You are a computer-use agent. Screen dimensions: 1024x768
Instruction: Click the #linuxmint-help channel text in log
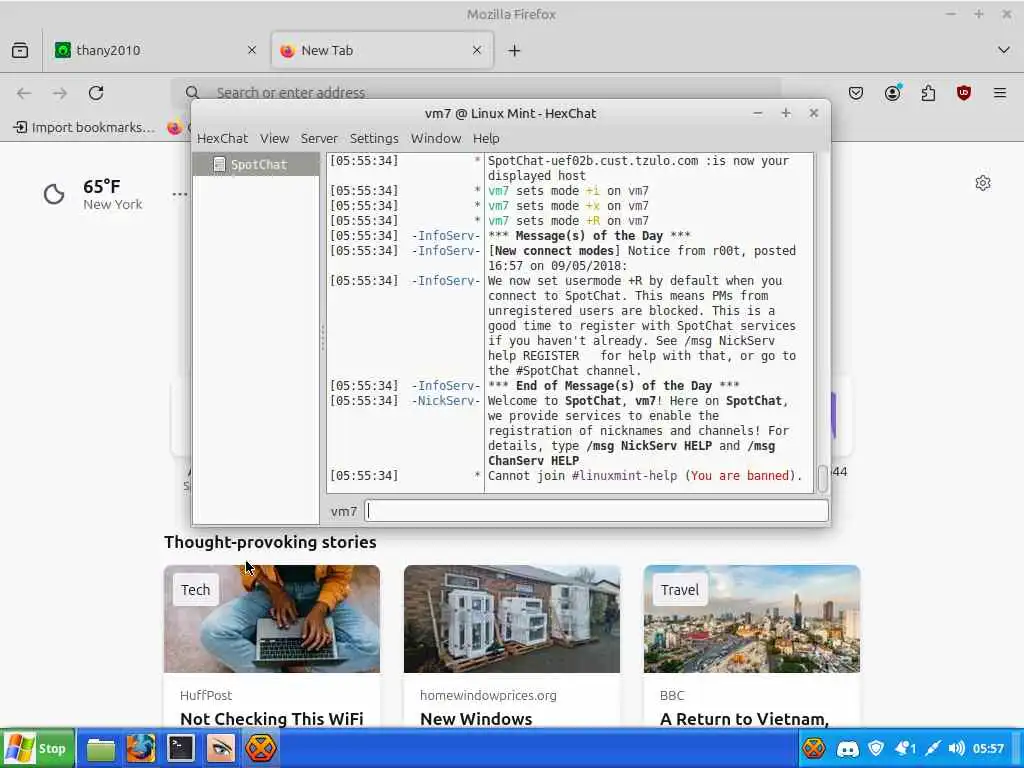click(x=624, y=476)
